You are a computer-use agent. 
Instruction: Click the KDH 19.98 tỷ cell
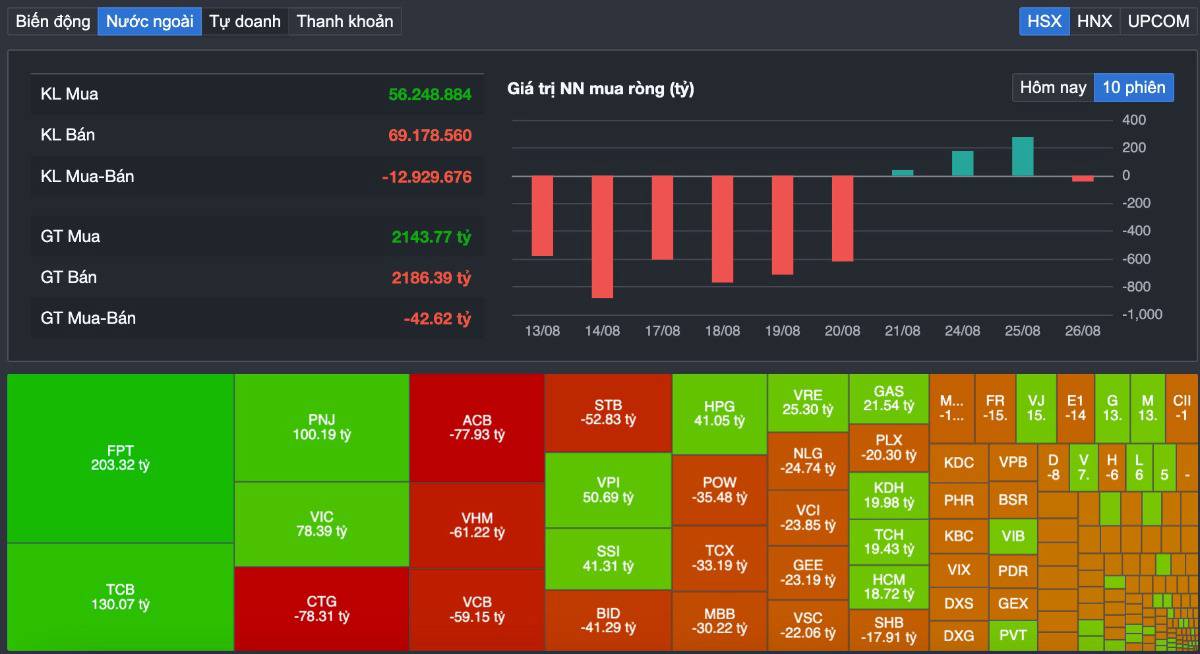coord(889,494)
